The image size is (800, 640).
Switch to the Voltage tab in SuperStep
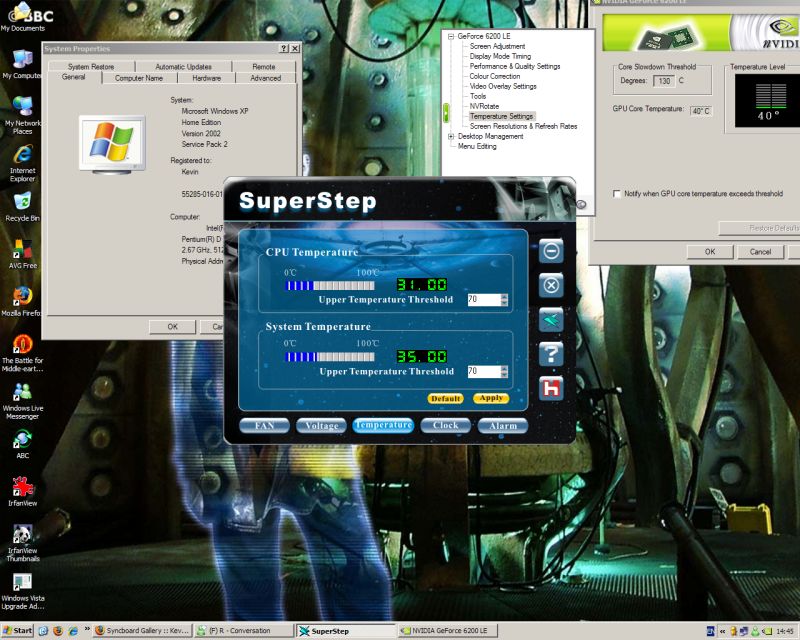321,425
